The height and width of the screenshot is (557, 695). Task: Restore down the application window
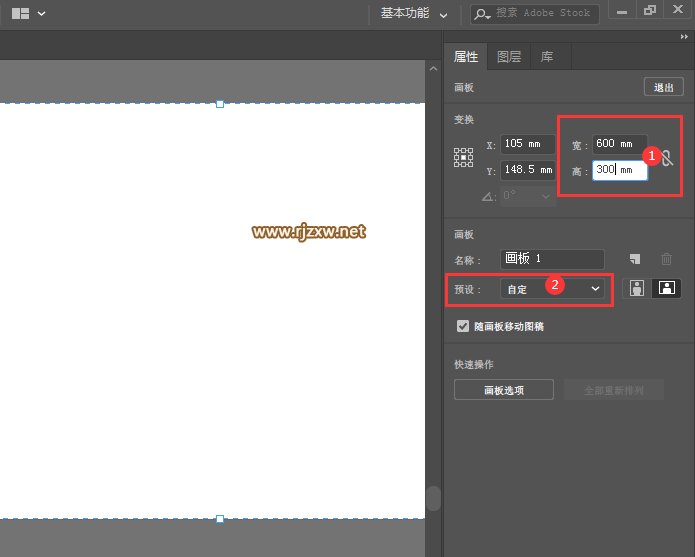click(x=650, y=10)
